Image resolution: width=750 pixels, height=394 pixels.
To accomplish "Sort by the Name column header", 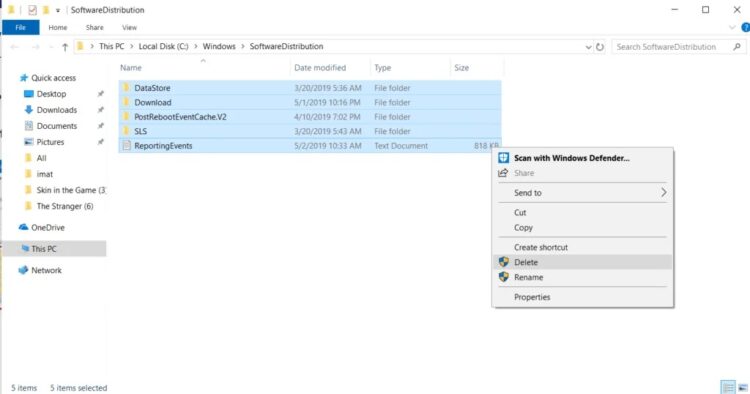I will [x=203, y=67].
